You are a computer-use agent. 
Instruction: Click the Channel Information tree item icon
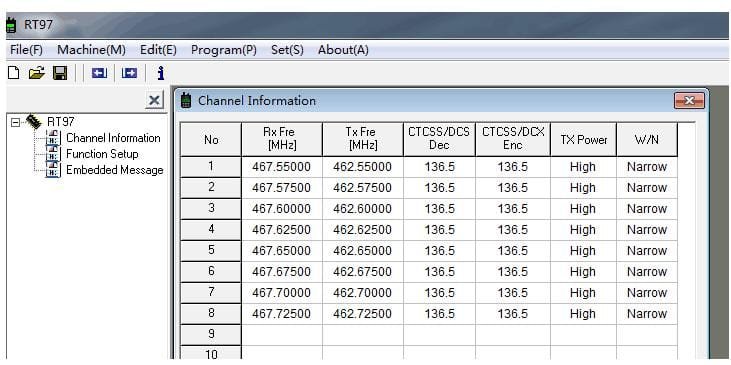click(x=54, y=138)
